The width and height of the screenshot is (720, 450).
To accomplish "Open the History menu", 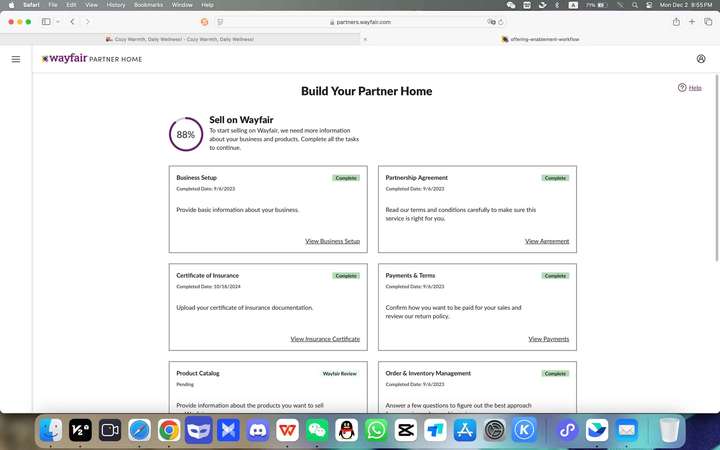I will tap(116, 5).
